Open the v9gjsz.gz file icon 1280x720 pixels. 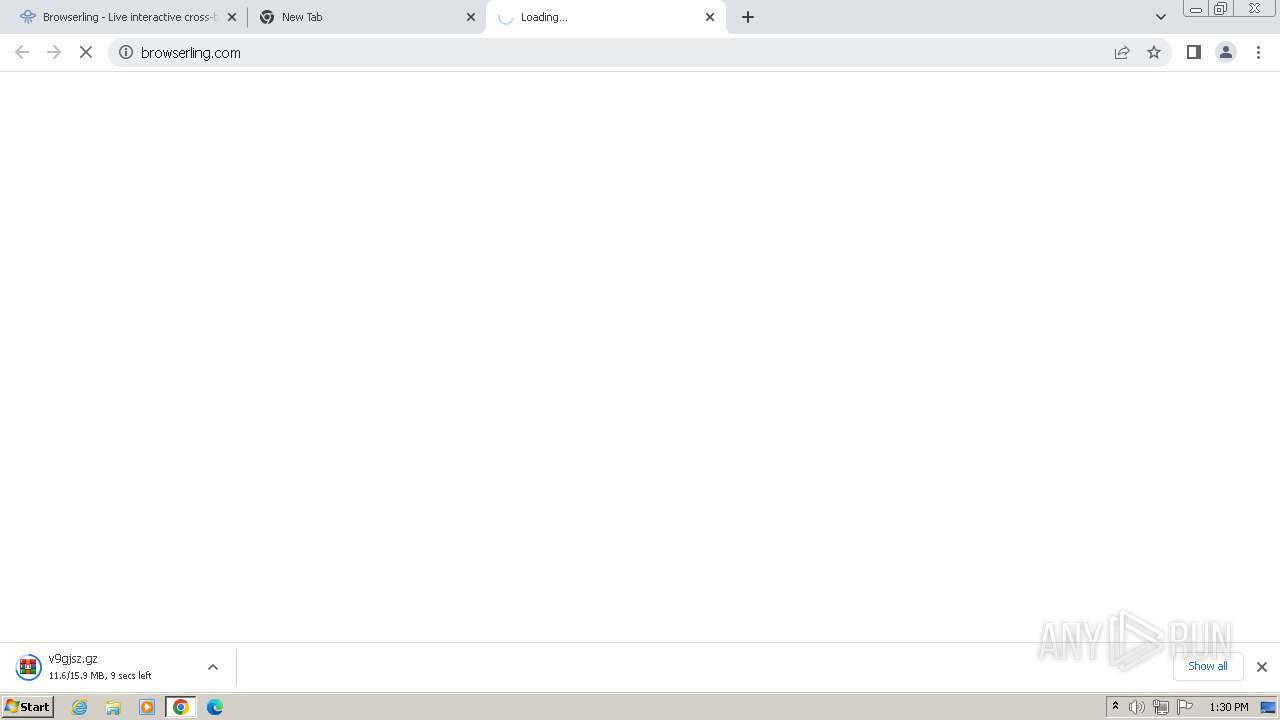29,667
